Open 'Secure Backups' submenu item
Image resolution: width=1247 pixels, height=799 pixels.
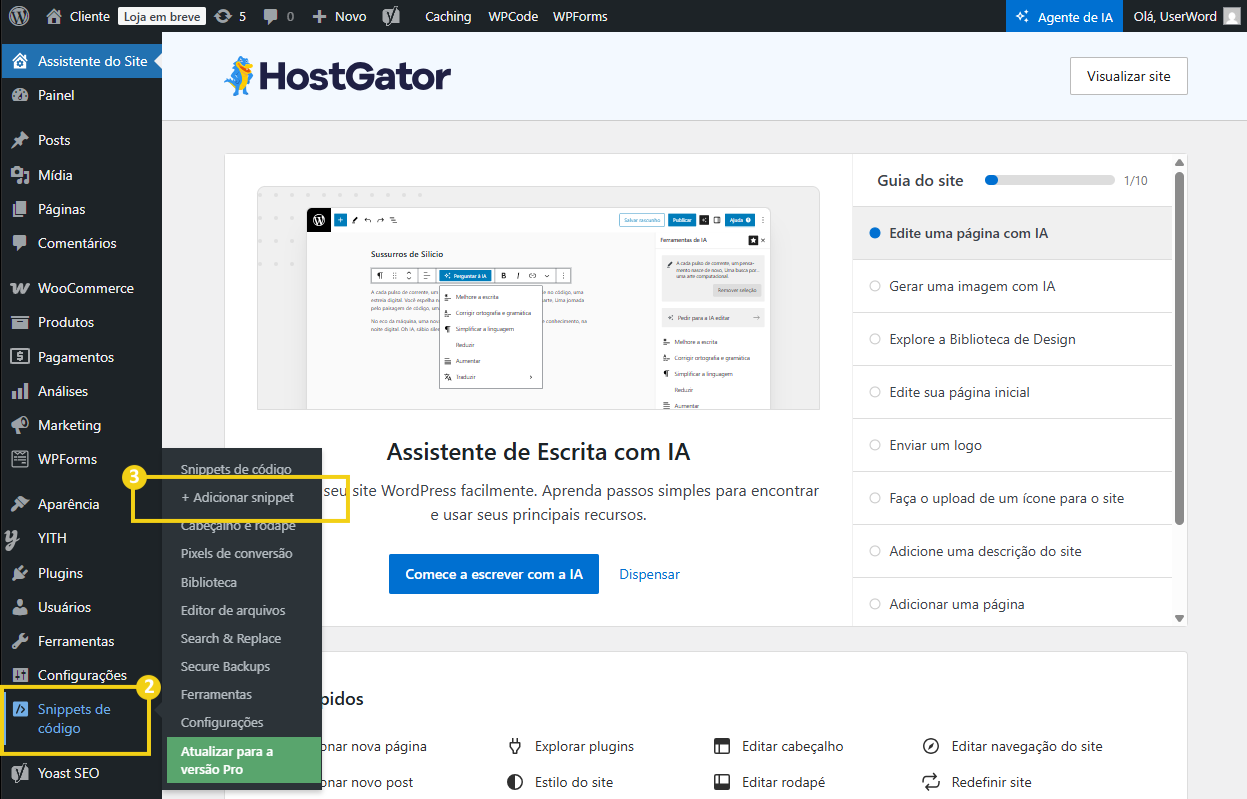(x=225, y=666)
